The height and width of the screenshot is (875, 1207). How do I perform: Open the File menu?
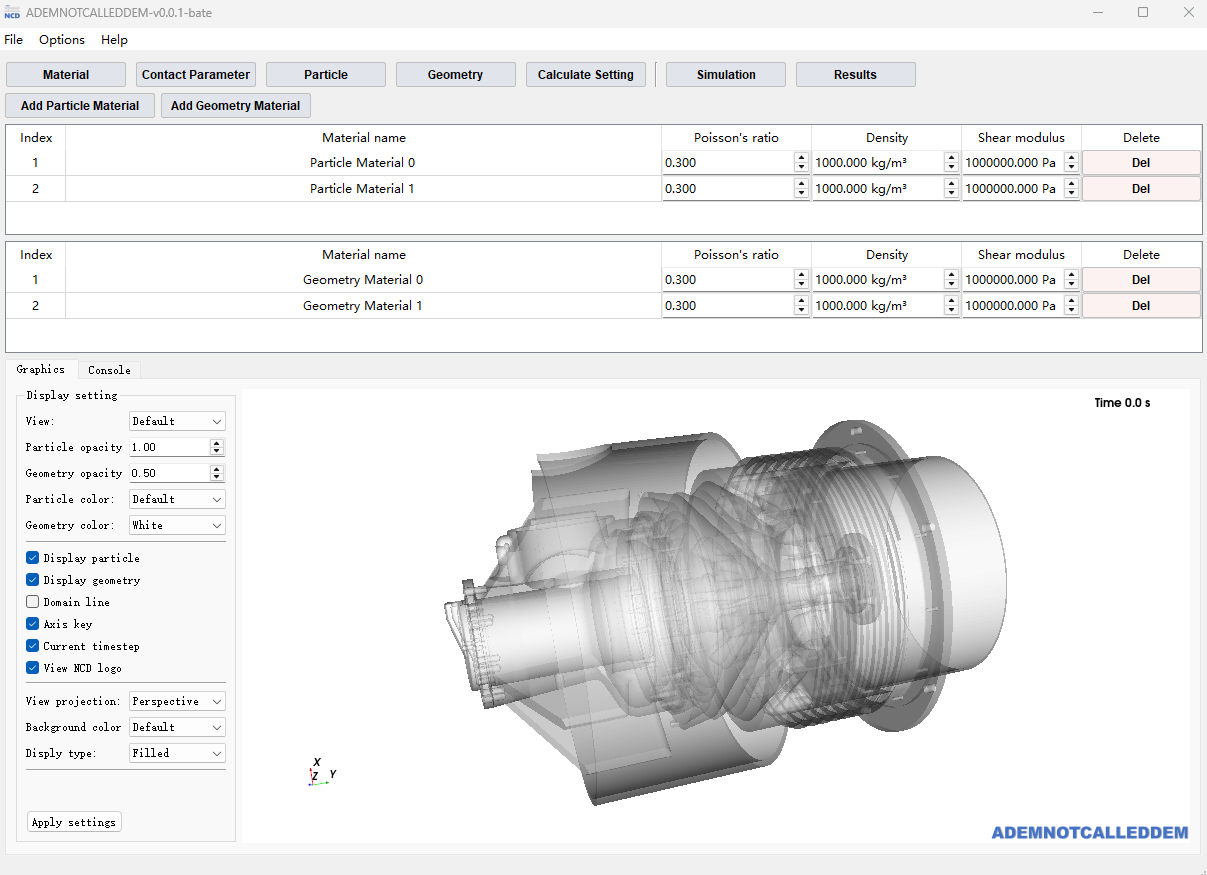pyautogui.click(x=13, y=40)
